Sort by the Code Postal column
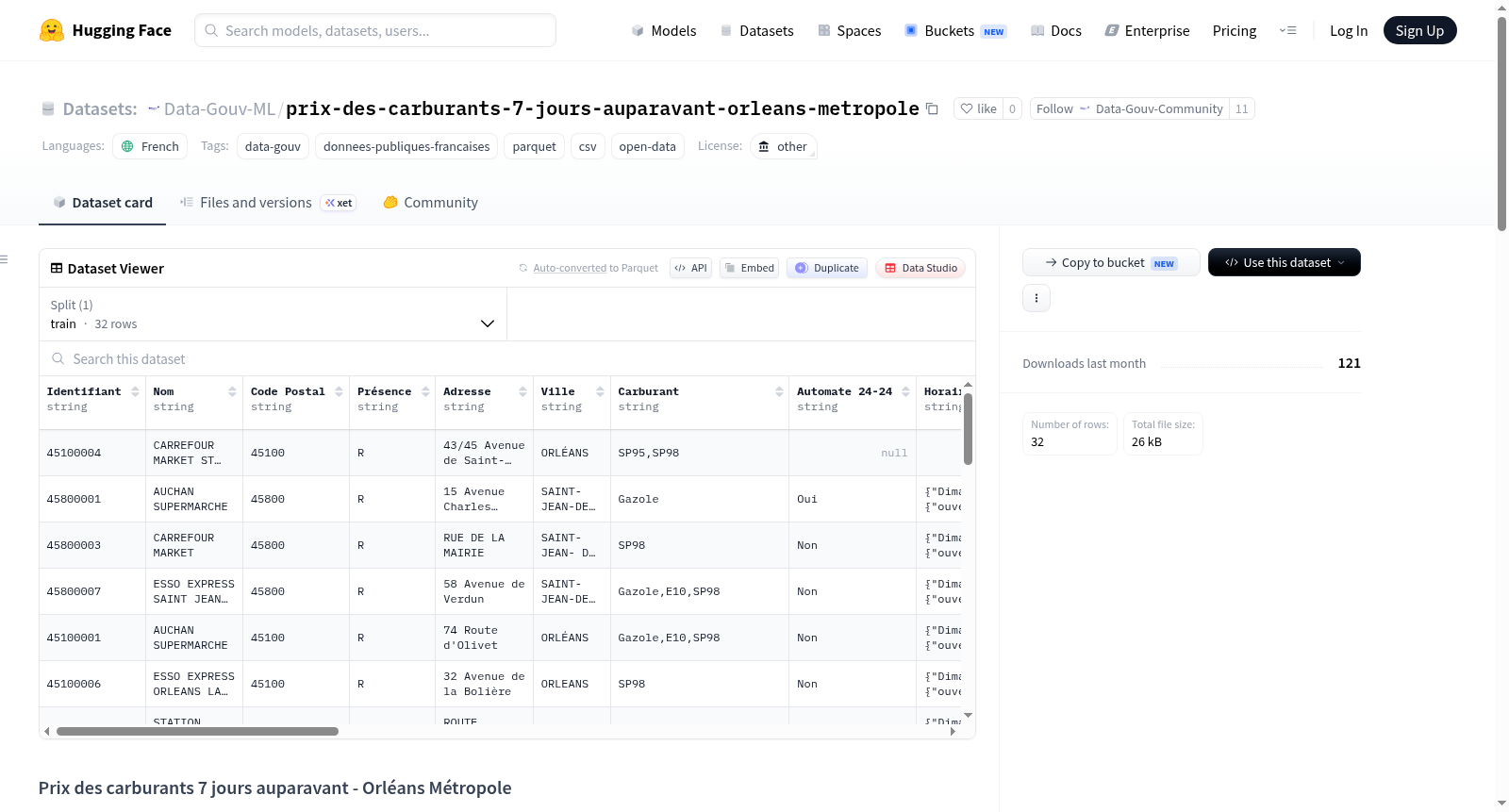This screenshot has width=1509, height=812. tap(340, 391)
